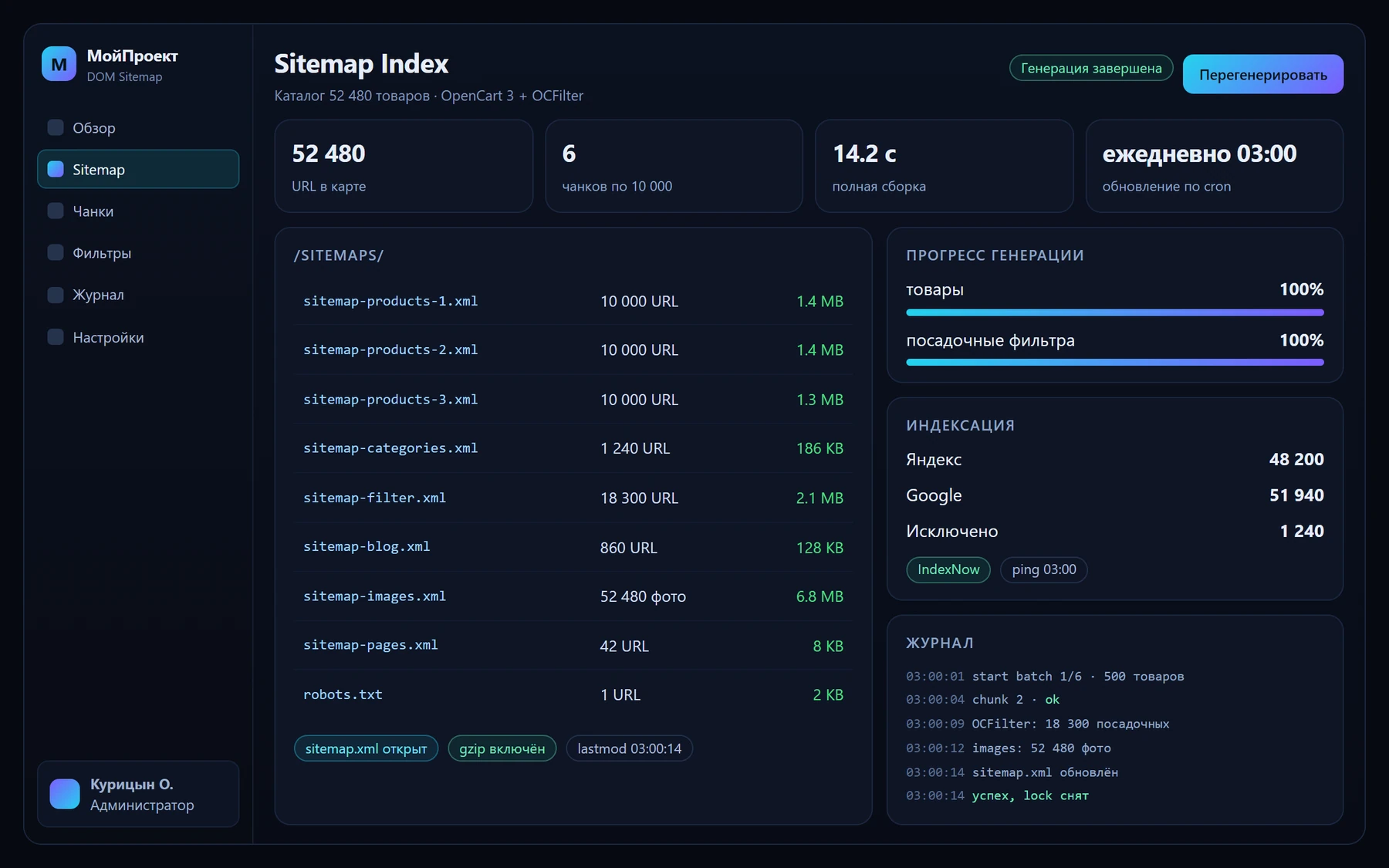Select the sitemap-products-3.xml entry
Screen dimensions: 1389x868
tap(573, 399)
